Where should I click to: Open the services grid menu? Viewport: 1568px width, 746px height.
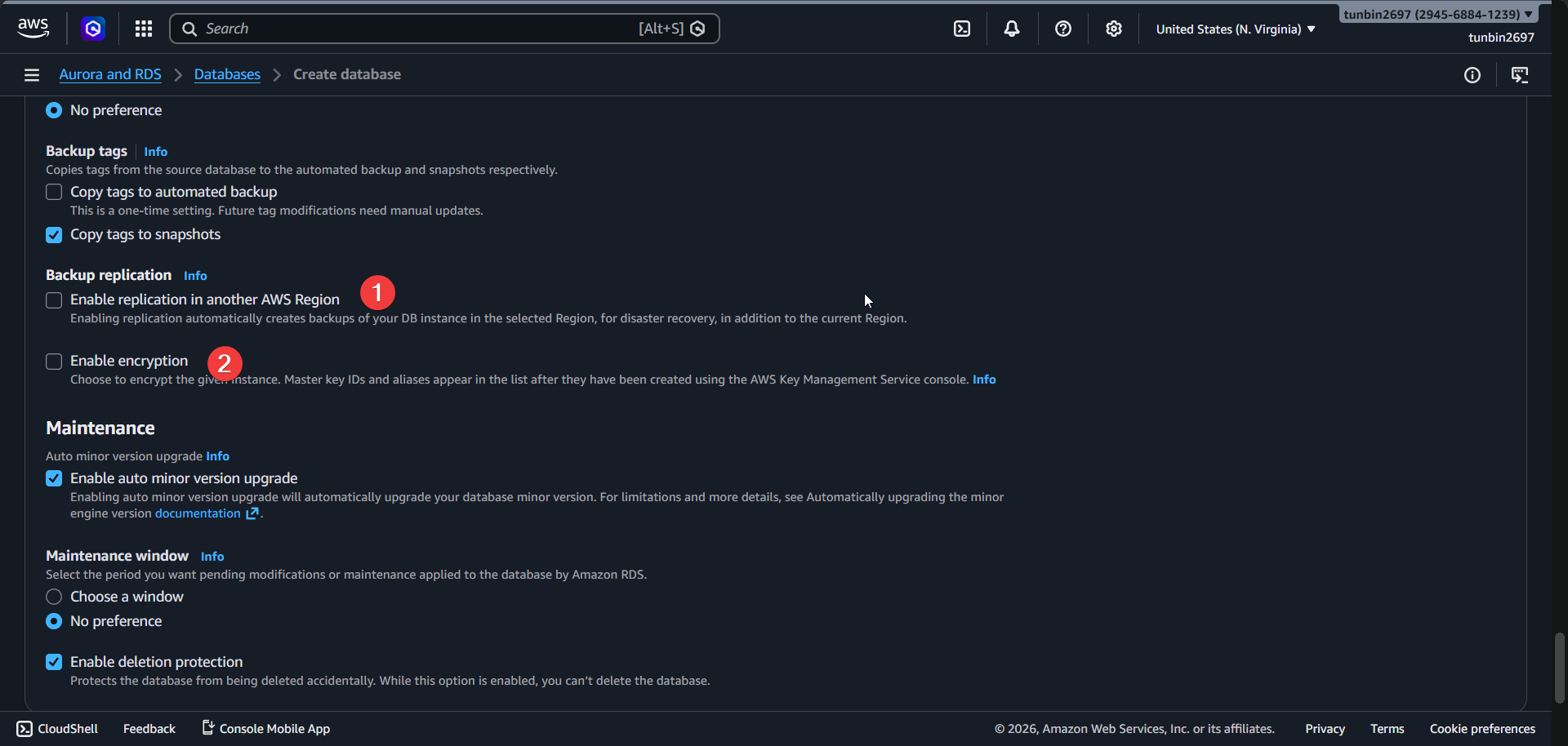pos(143,28)
